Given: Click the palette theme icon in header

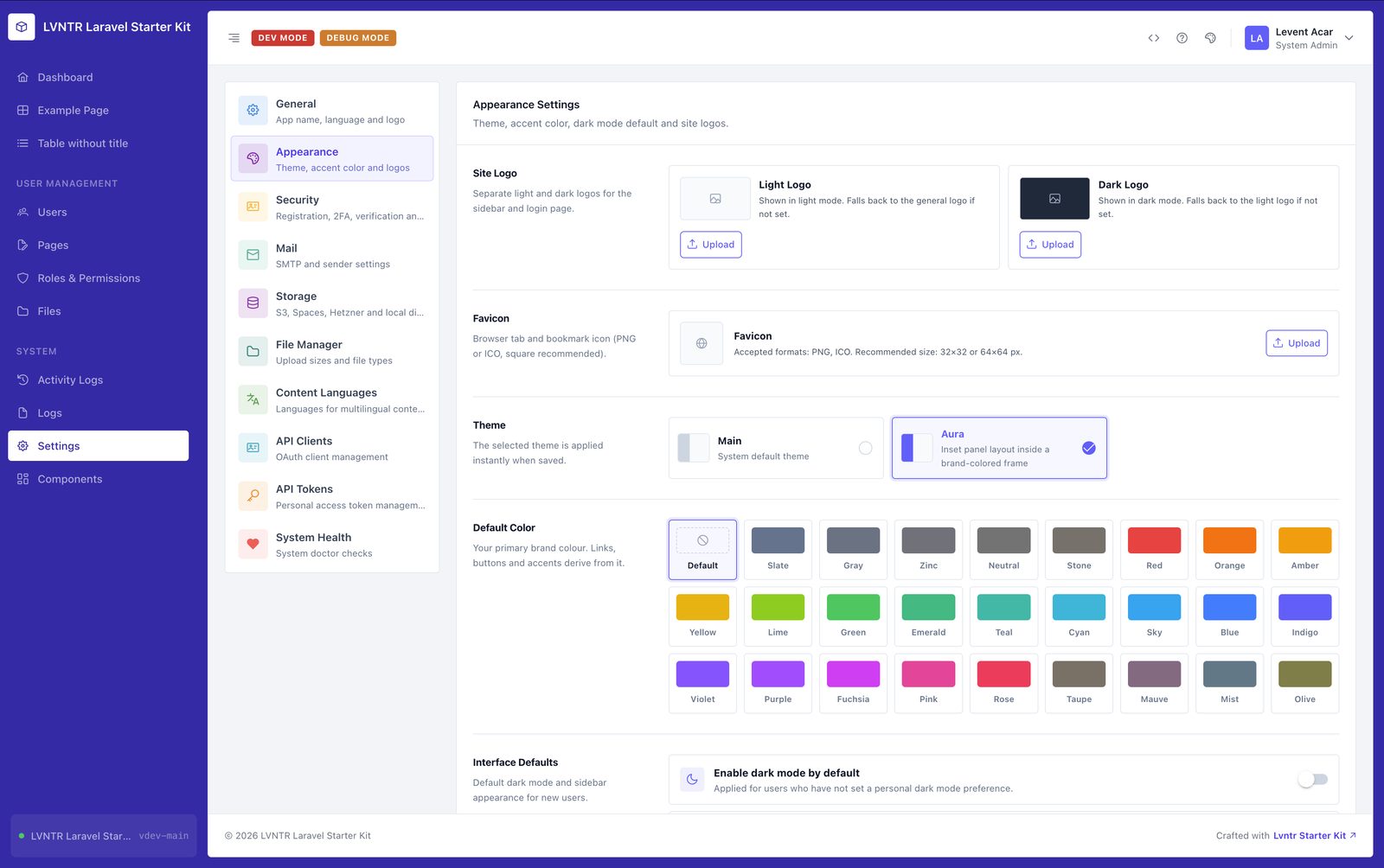Looking at the screenshot, I should (1210, 38).
